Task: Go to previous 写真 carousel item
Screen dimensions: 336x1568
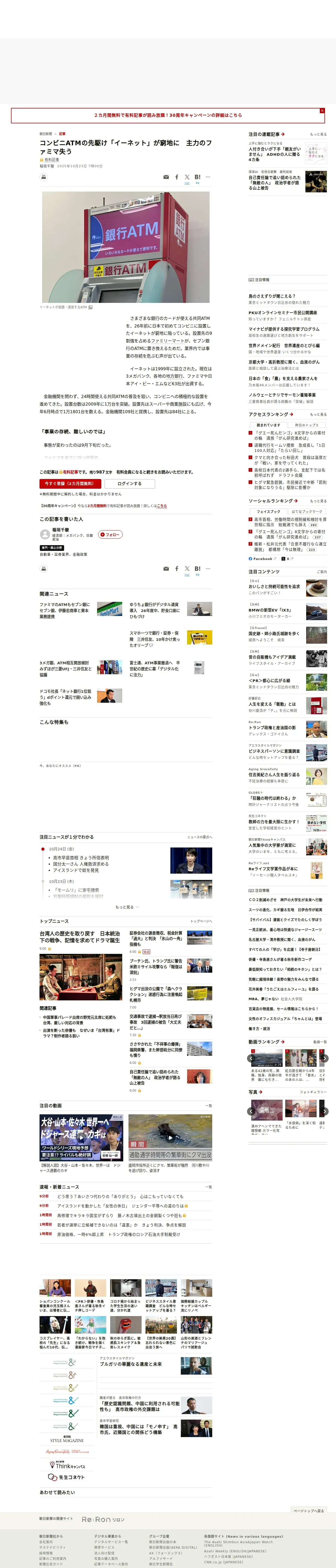Action: tap(251, 1111)
